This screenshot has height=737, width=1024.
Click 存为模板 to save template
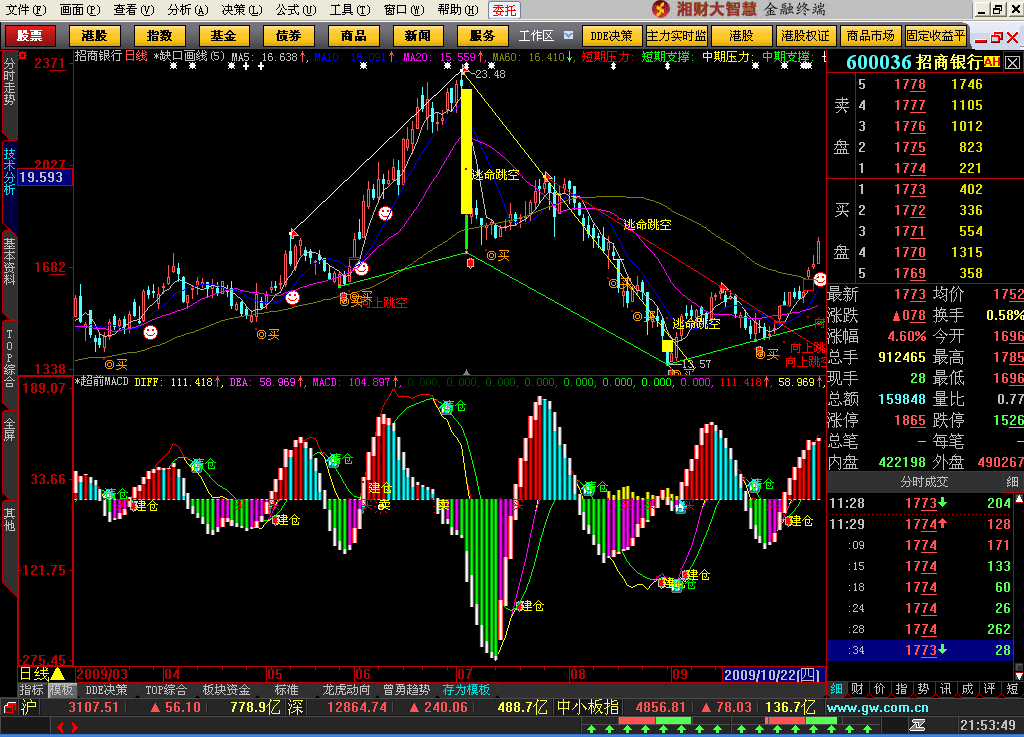(x=466, y=690)
